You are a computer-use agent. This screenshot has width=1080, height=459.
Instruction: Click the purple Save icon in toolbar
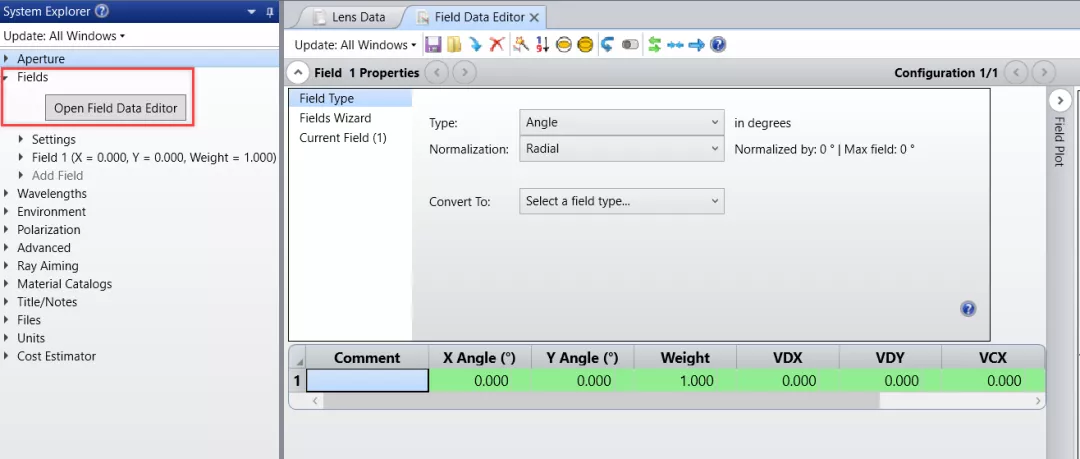coord(433,45)
